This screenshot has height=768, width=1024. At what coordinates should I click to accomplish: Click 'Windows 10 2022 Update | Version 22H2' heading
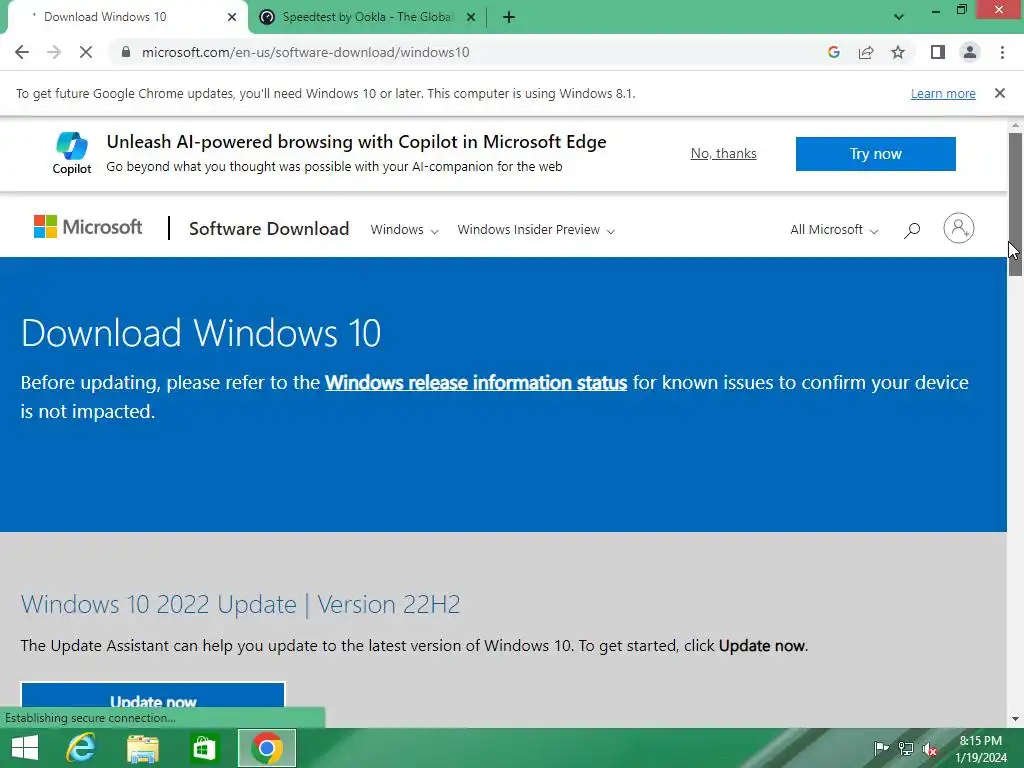click(x=240, y=604)
